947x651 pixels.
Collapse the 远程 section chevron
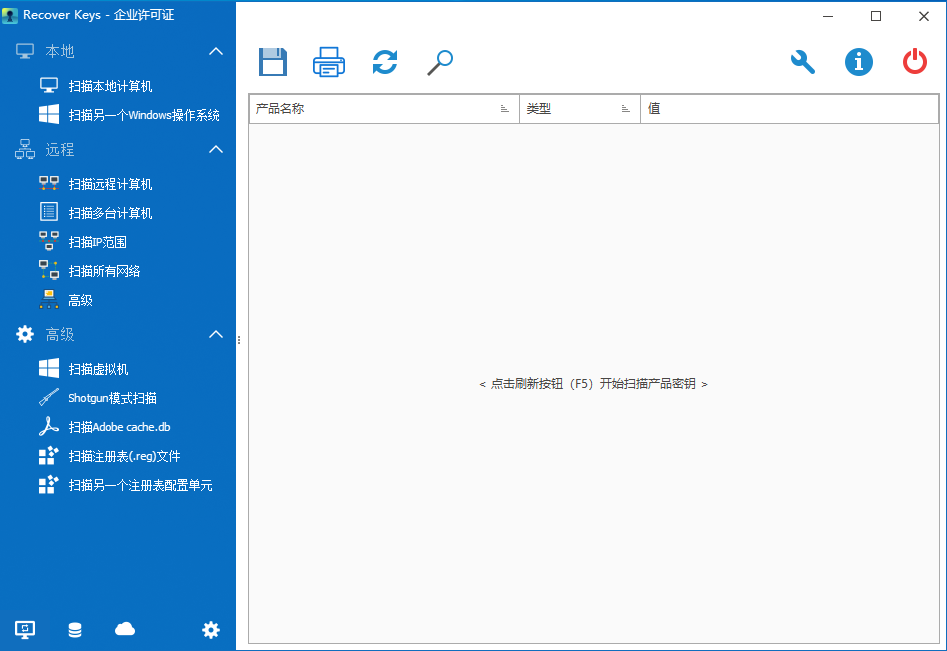(x=216, y=149)
